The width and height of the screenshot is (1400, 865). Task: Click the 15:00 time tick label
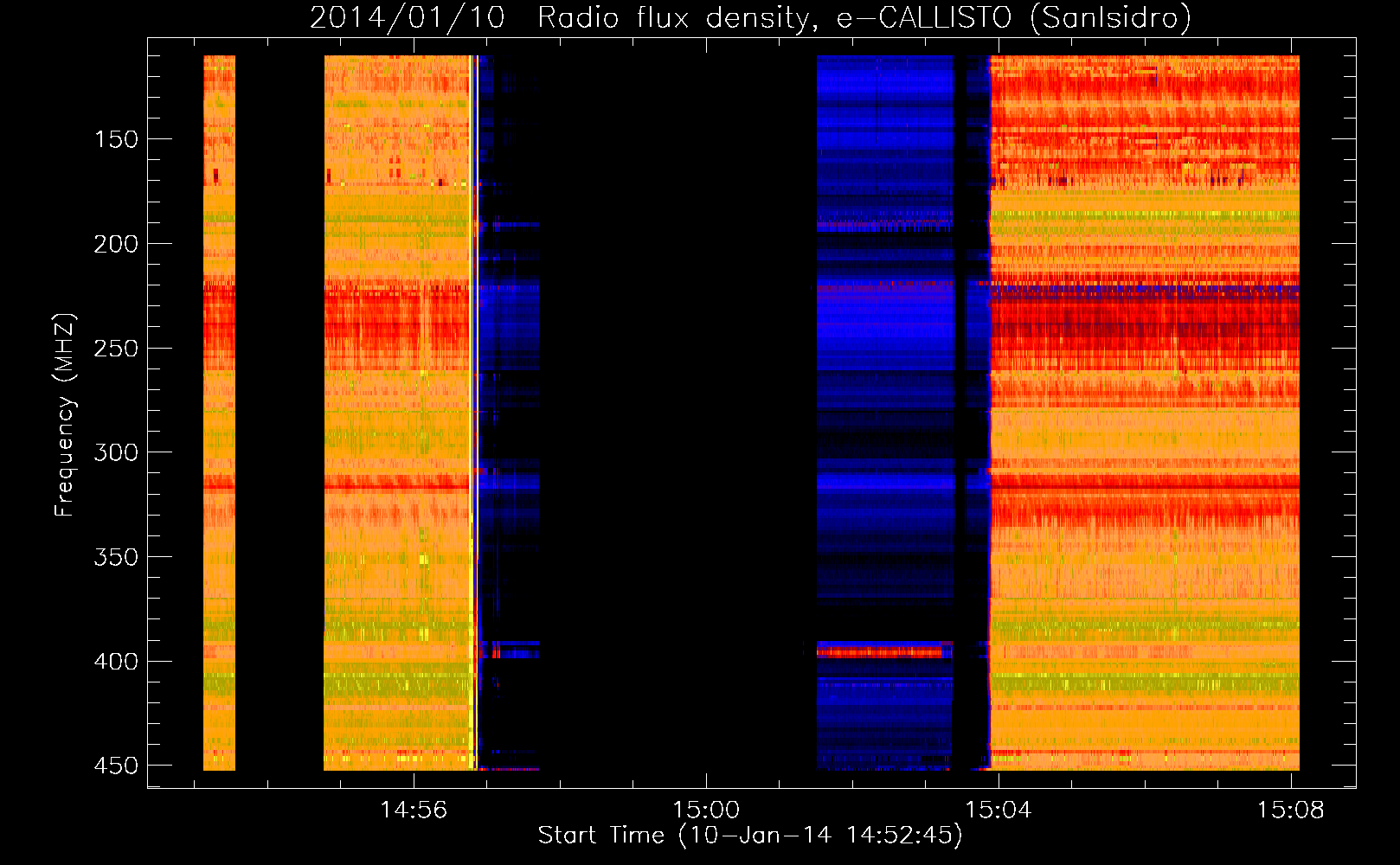click(706, 810)
